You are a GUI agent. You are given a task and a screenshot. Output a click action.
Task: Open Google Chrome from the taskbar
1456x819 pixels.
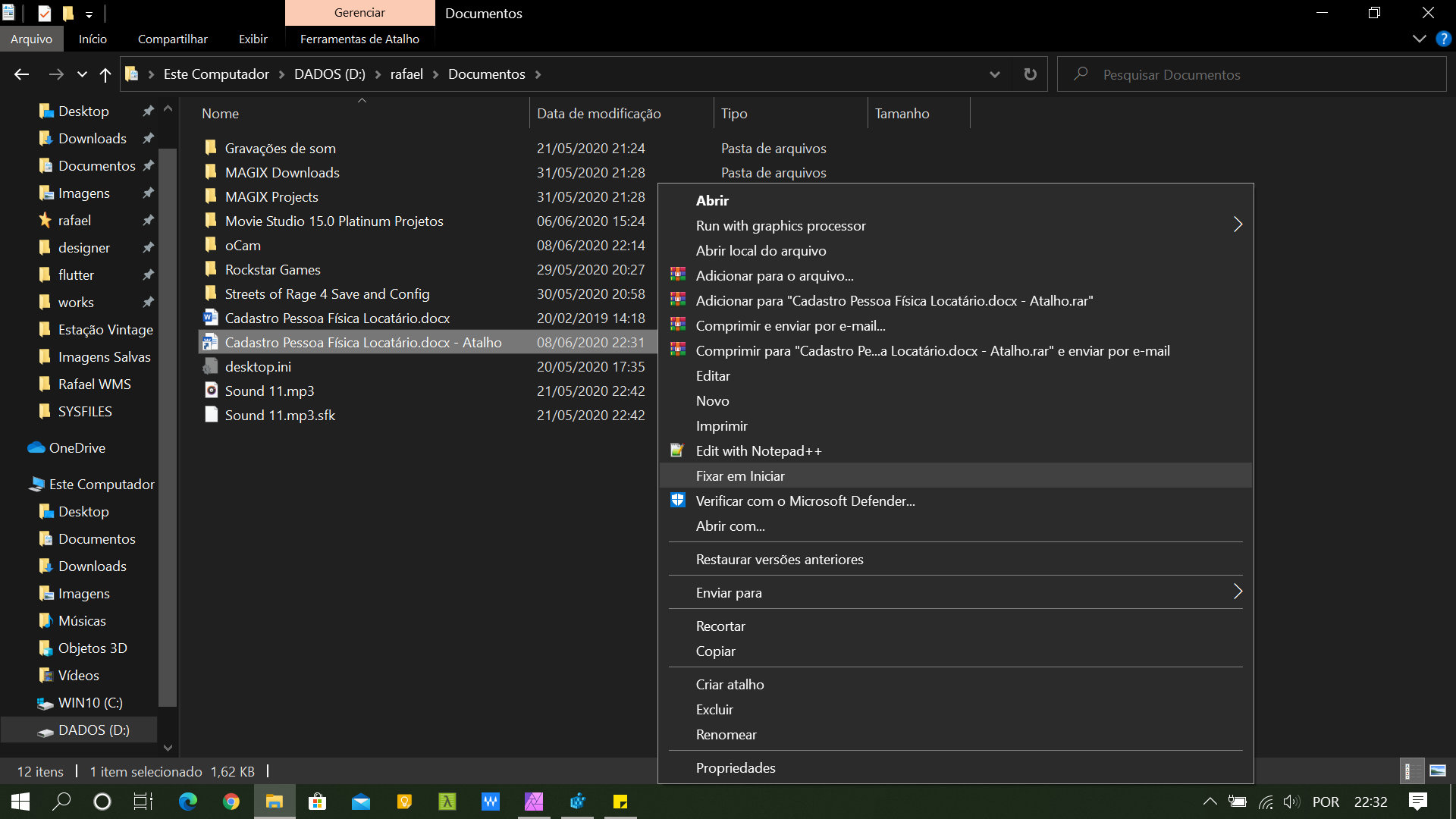click(x=231, y=802)
